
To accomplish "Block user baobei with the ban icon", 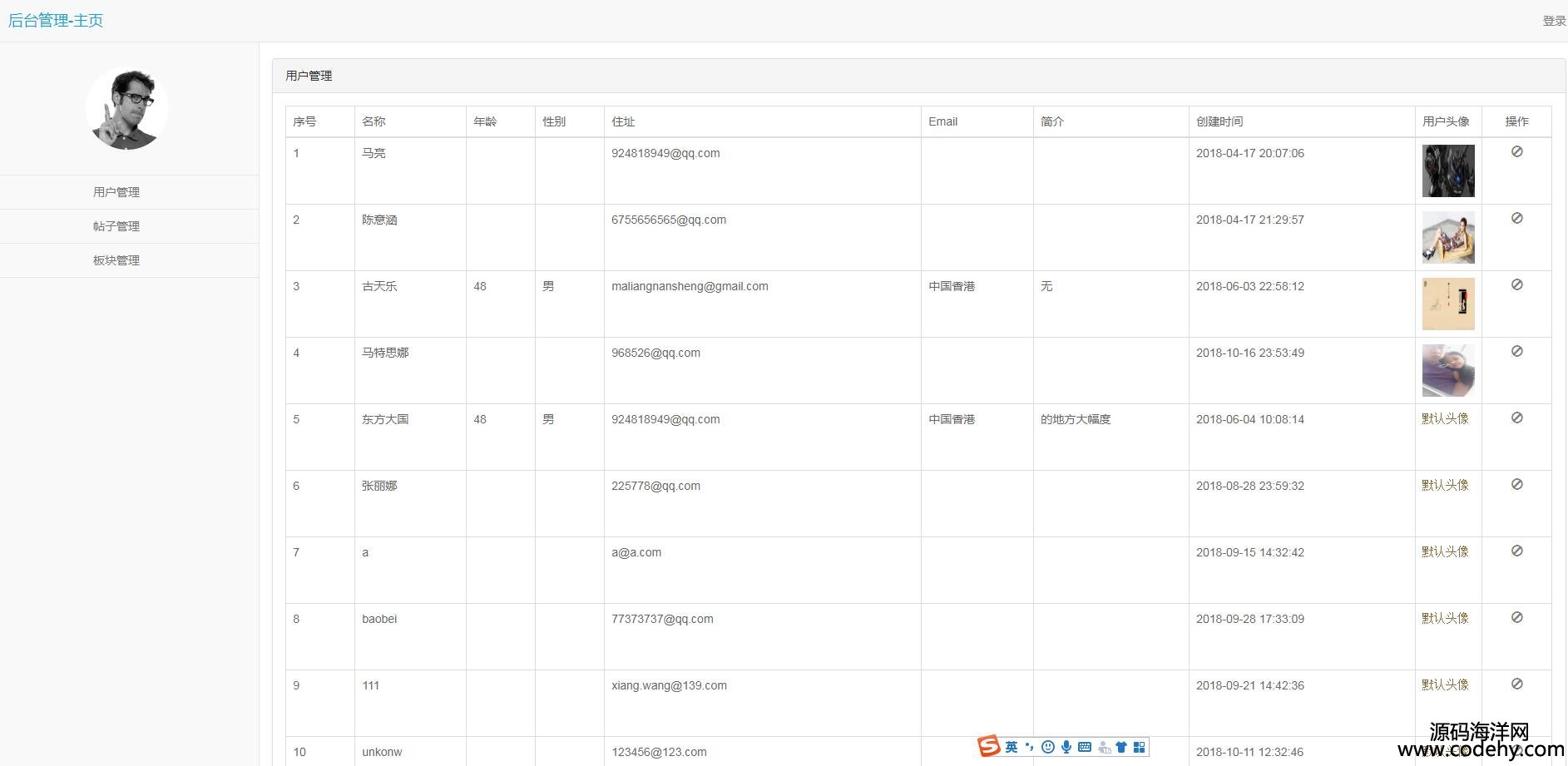I will tap(1516, 618).
